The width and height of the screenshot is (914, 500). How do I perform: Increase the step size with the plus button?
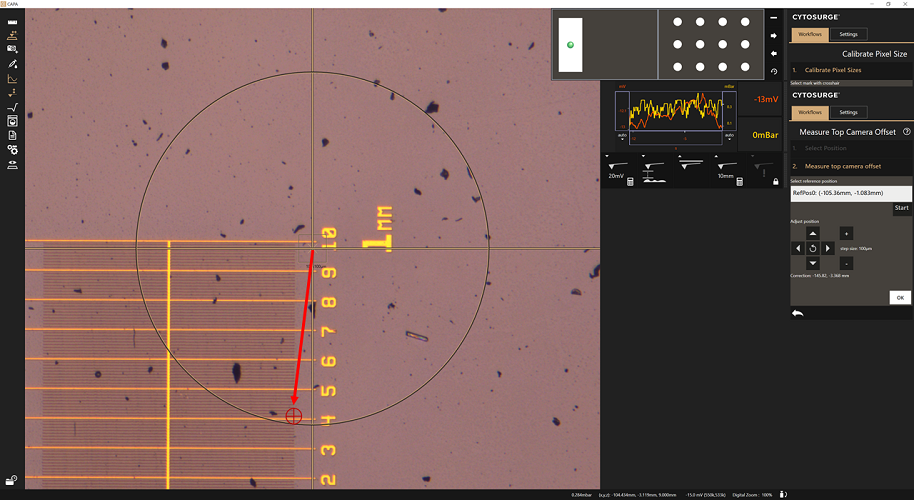846,234
